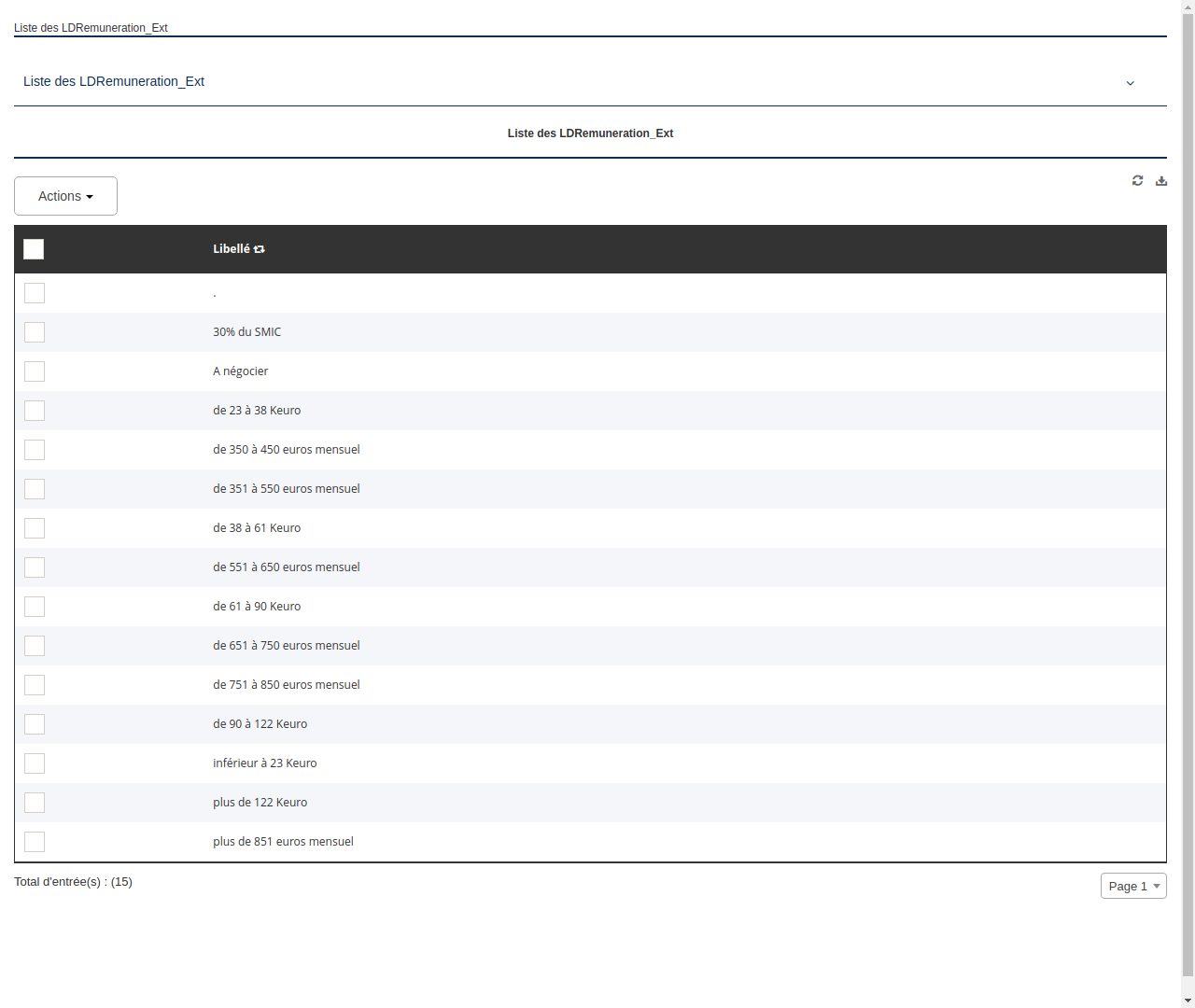Tick the checkbox next to 'de 90 à 122 Keuro'
The width and height of the screenshot is (1195, 1008).
point(35,724)
